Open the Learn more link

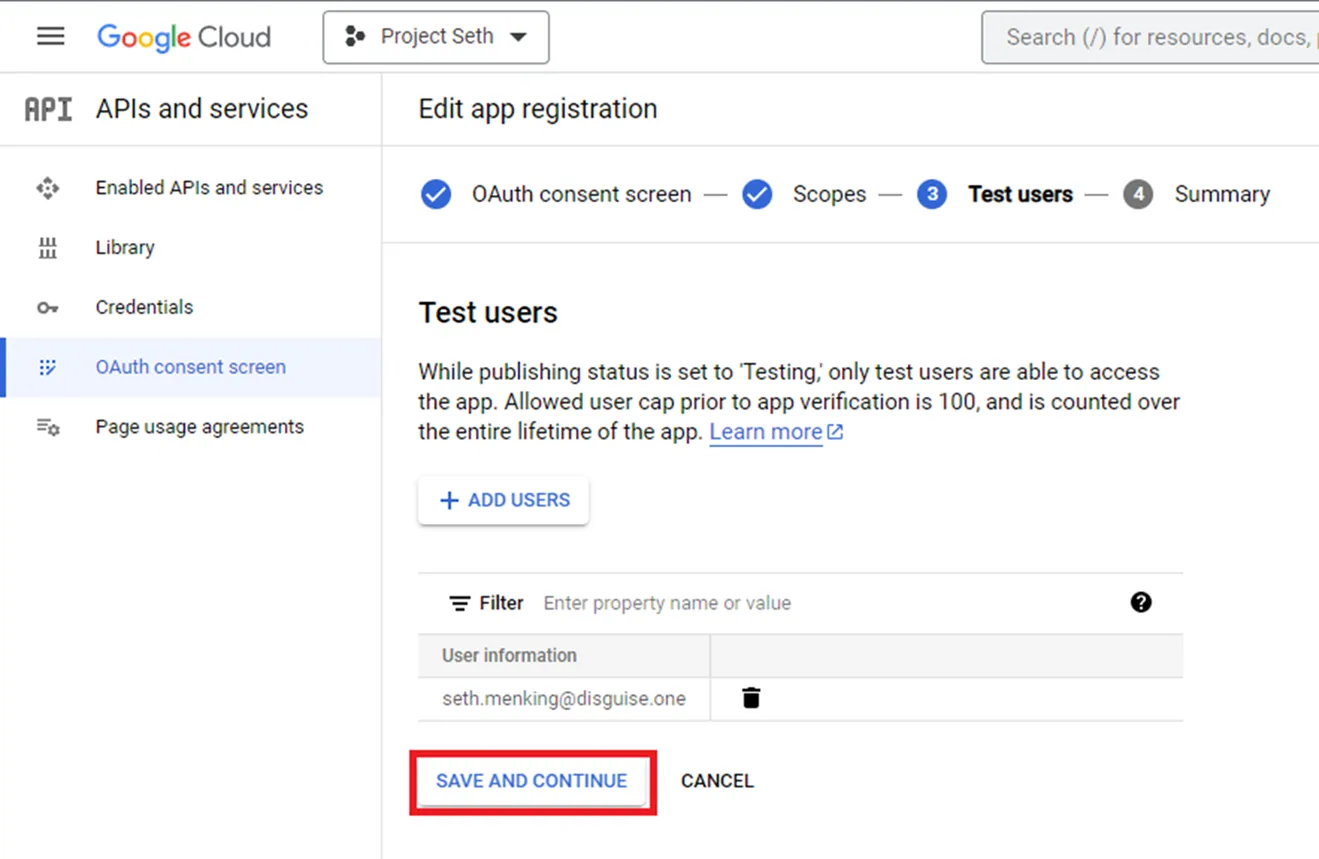click(x=765, y=431)
